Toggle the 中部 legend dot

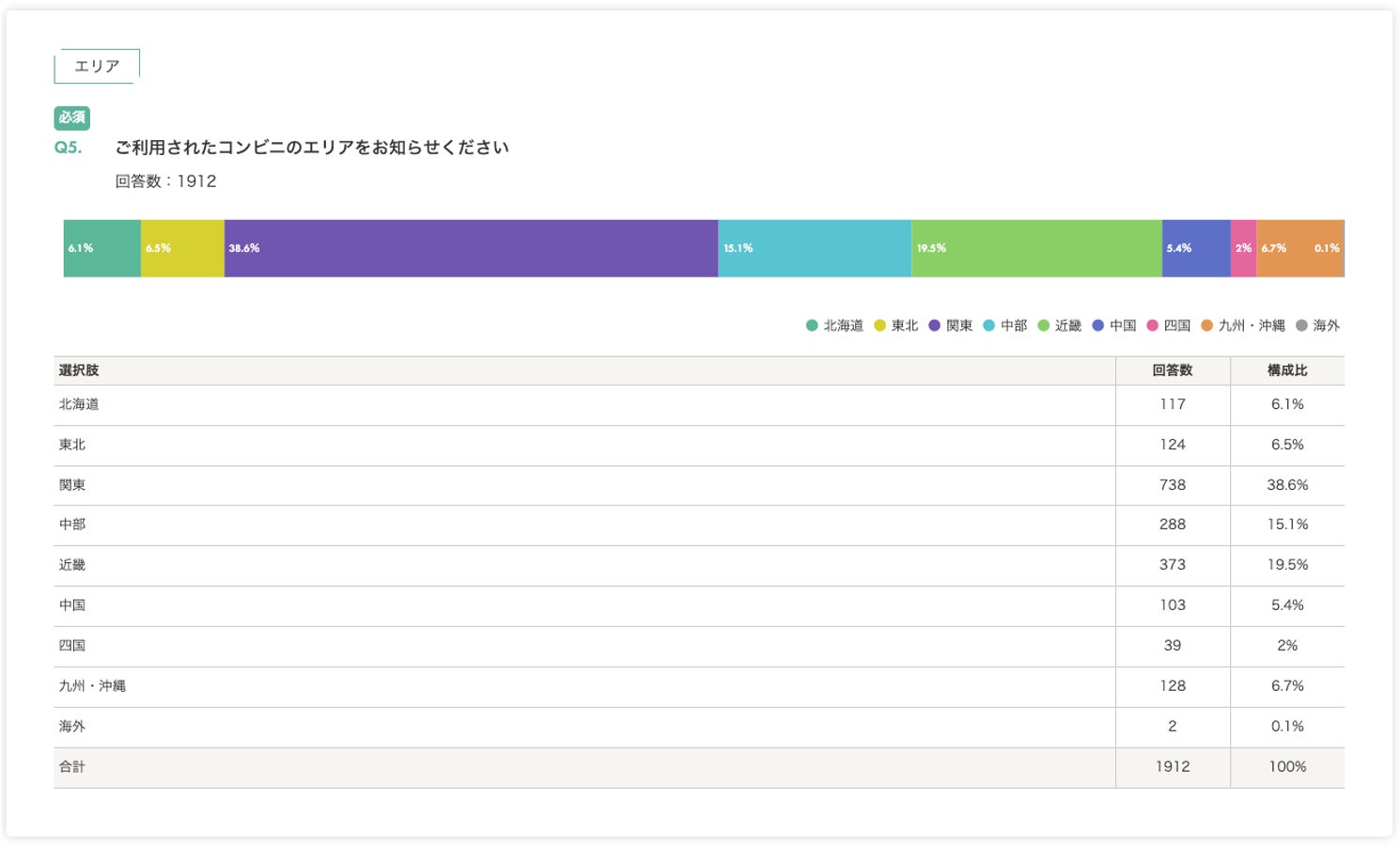coord(988,325)
